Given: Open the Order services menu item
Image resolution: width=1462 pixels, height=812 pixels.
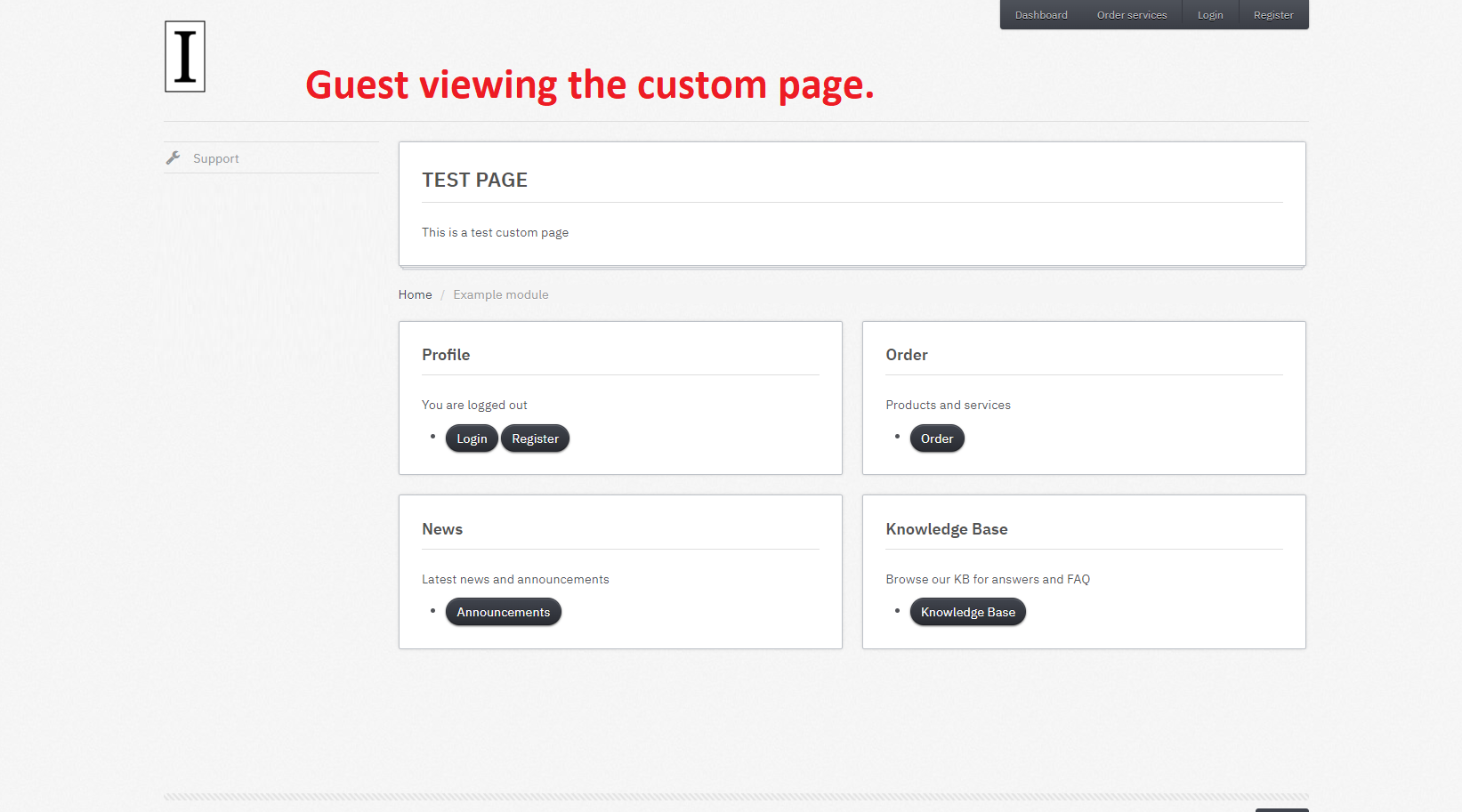Looking at the screenshot, I should (x=1132, y=14).
